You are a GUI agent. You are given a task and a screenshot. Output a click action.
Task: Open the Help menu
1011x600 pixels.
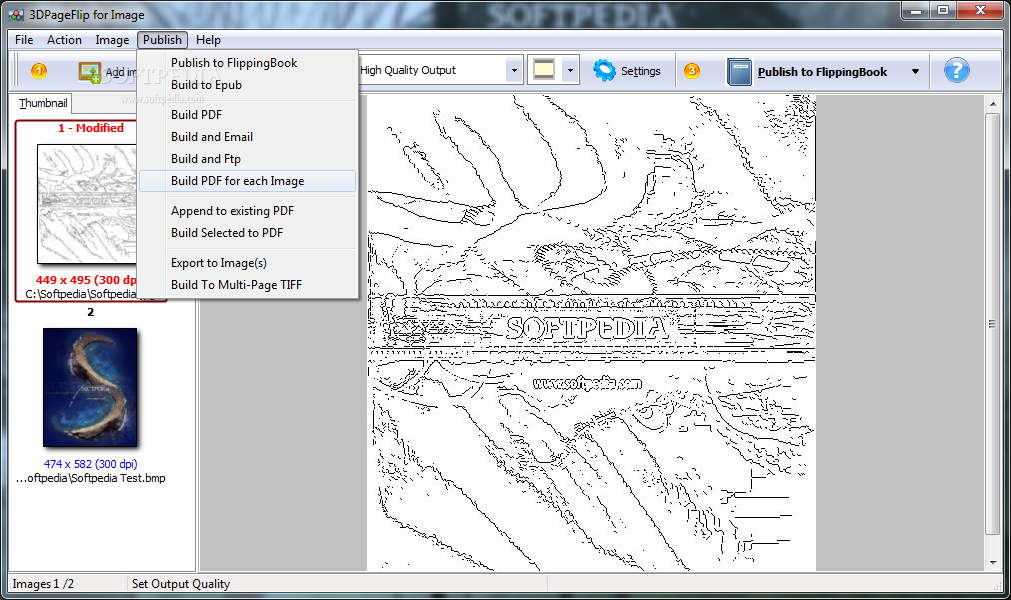click(208, 40)
